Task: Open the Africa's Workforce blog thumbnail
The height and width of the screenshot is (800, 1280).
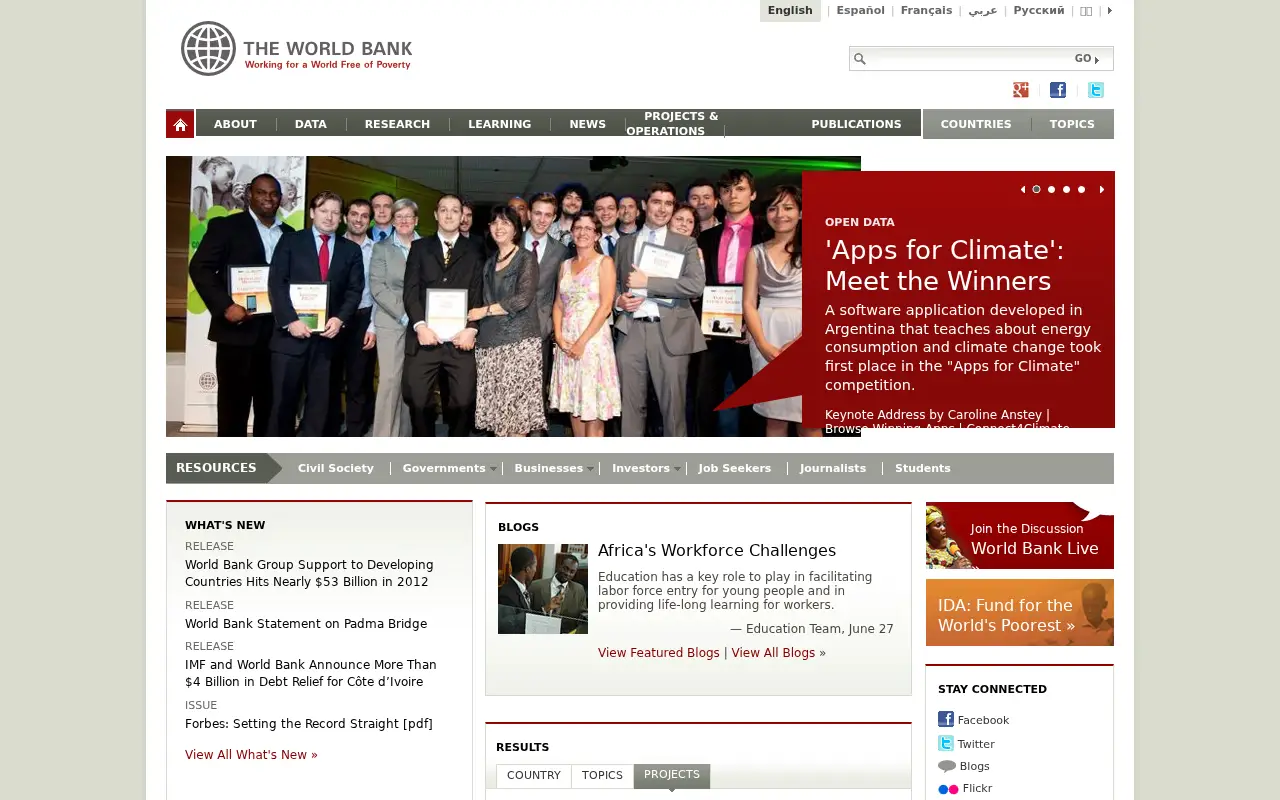Action: point(543,589)
